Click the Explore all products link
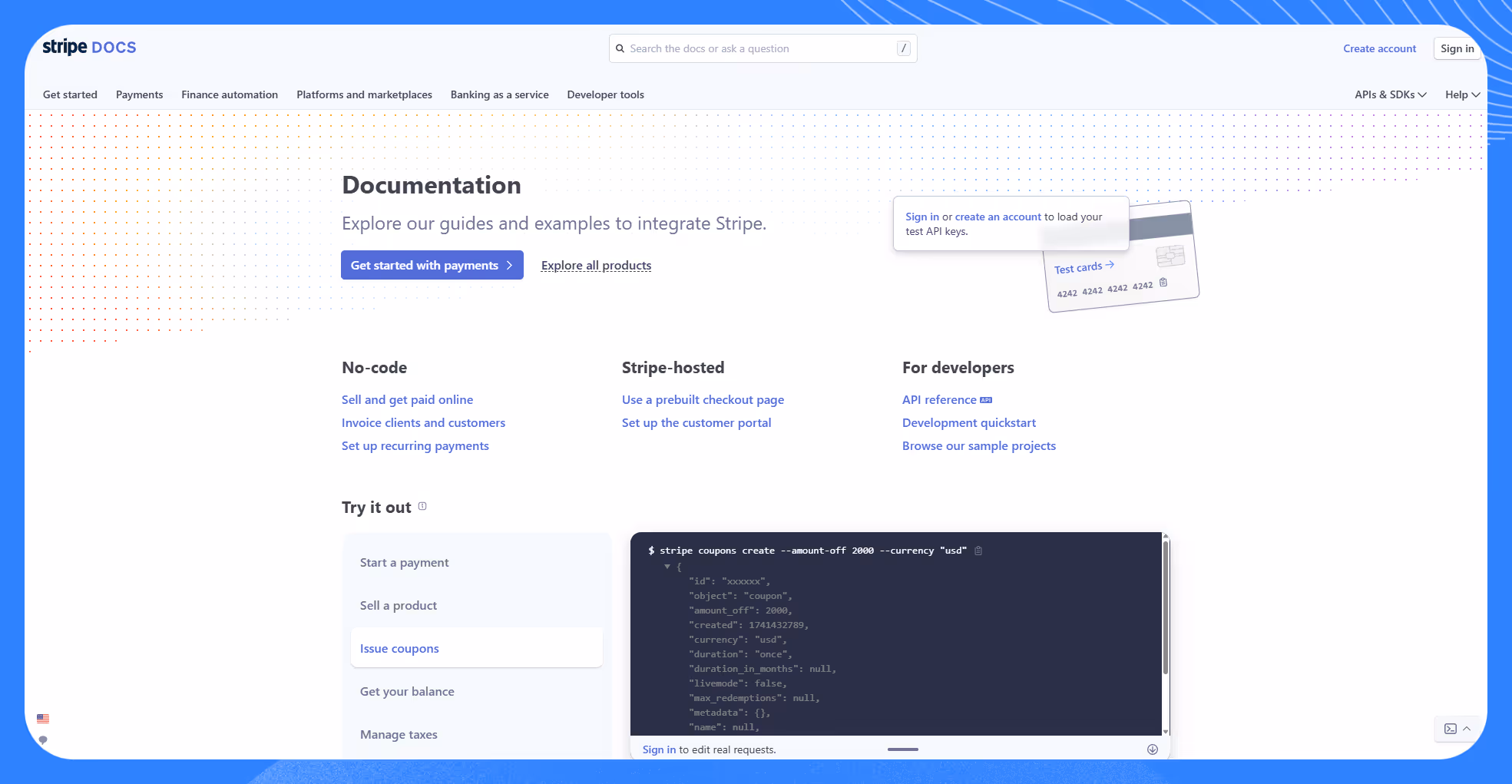 [x=596, y=265]
